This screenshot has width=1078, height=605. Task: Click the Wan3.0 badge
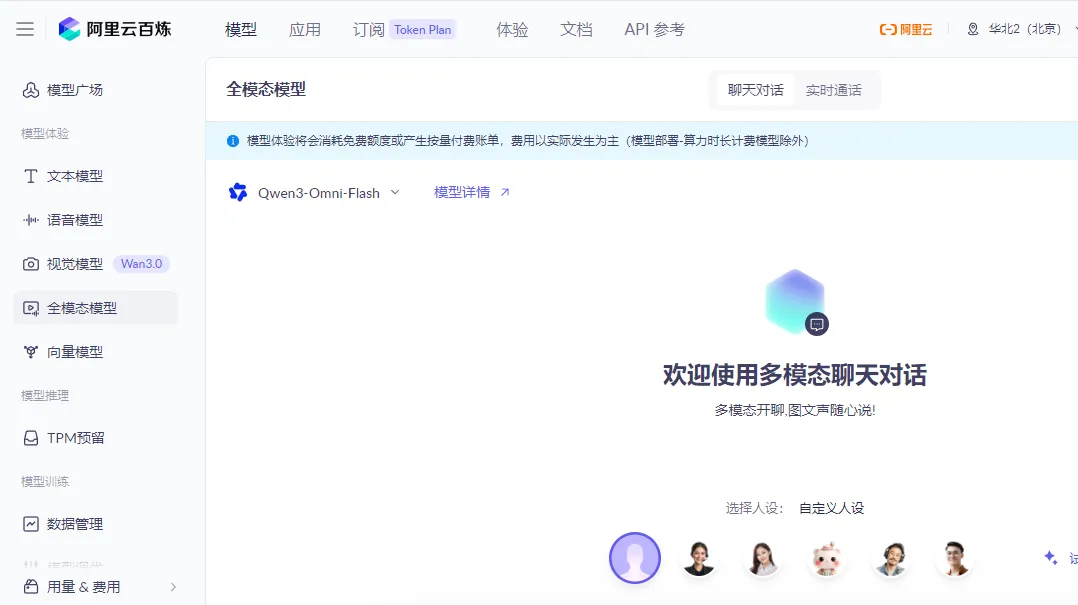142,264
